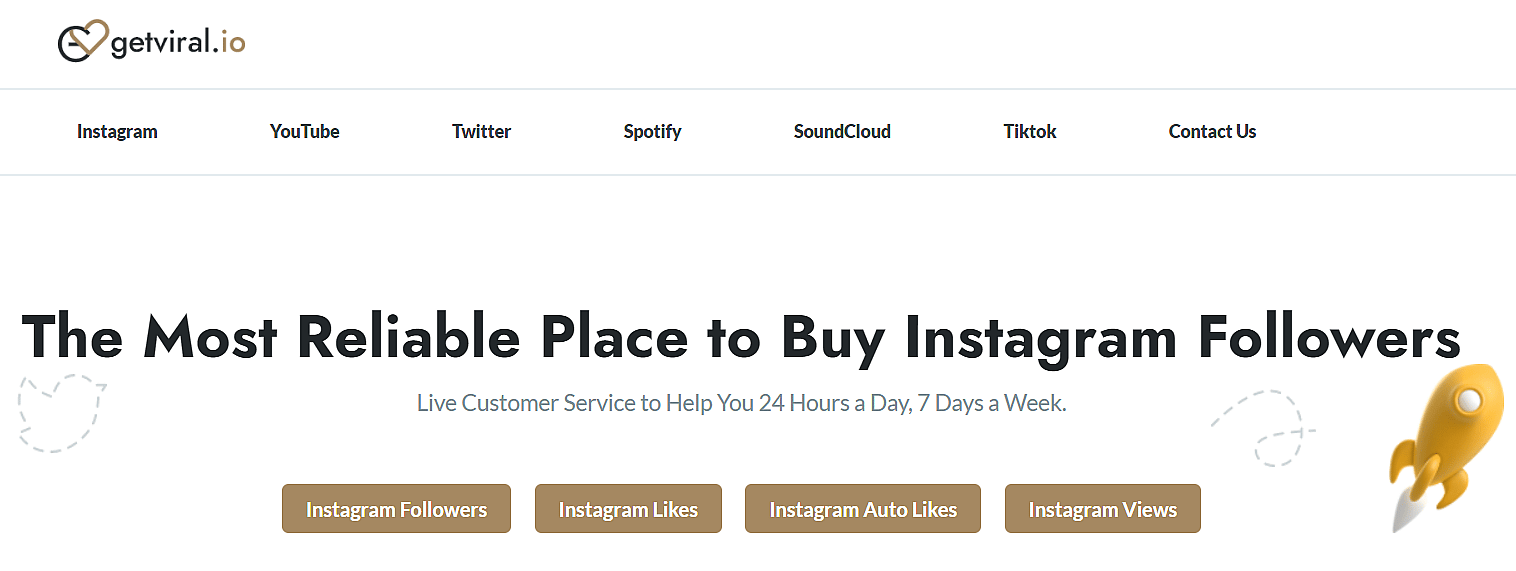Click the word "Followers" in the main headline

tap(1329, 337)
